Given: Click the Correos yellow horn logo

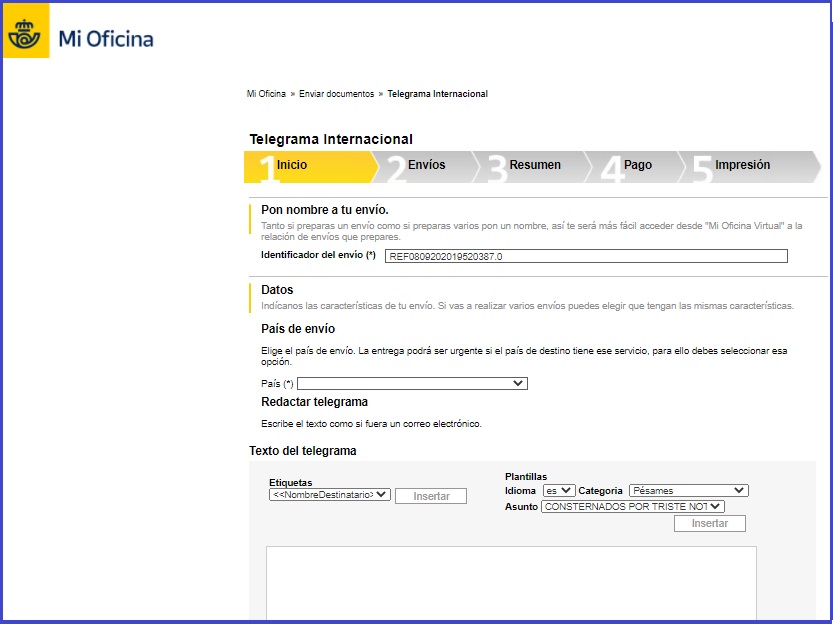Looking at the screenshot, I should coord(27,38).
